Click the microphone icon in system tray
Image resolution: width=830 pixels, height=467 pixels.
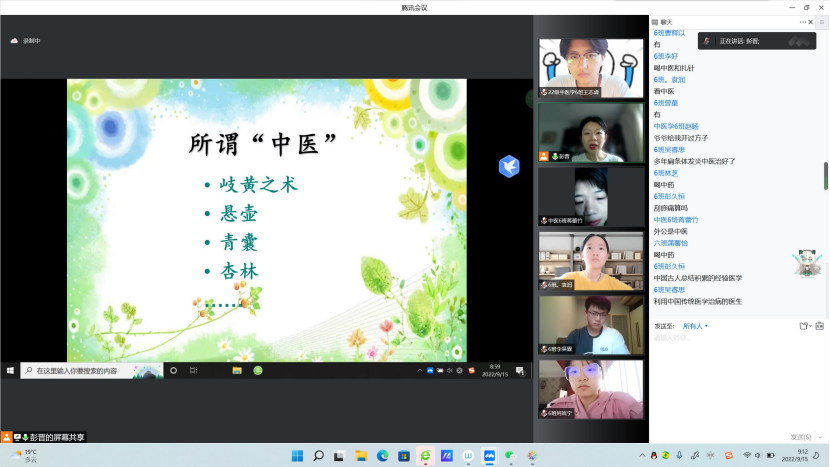click(679, 456)
